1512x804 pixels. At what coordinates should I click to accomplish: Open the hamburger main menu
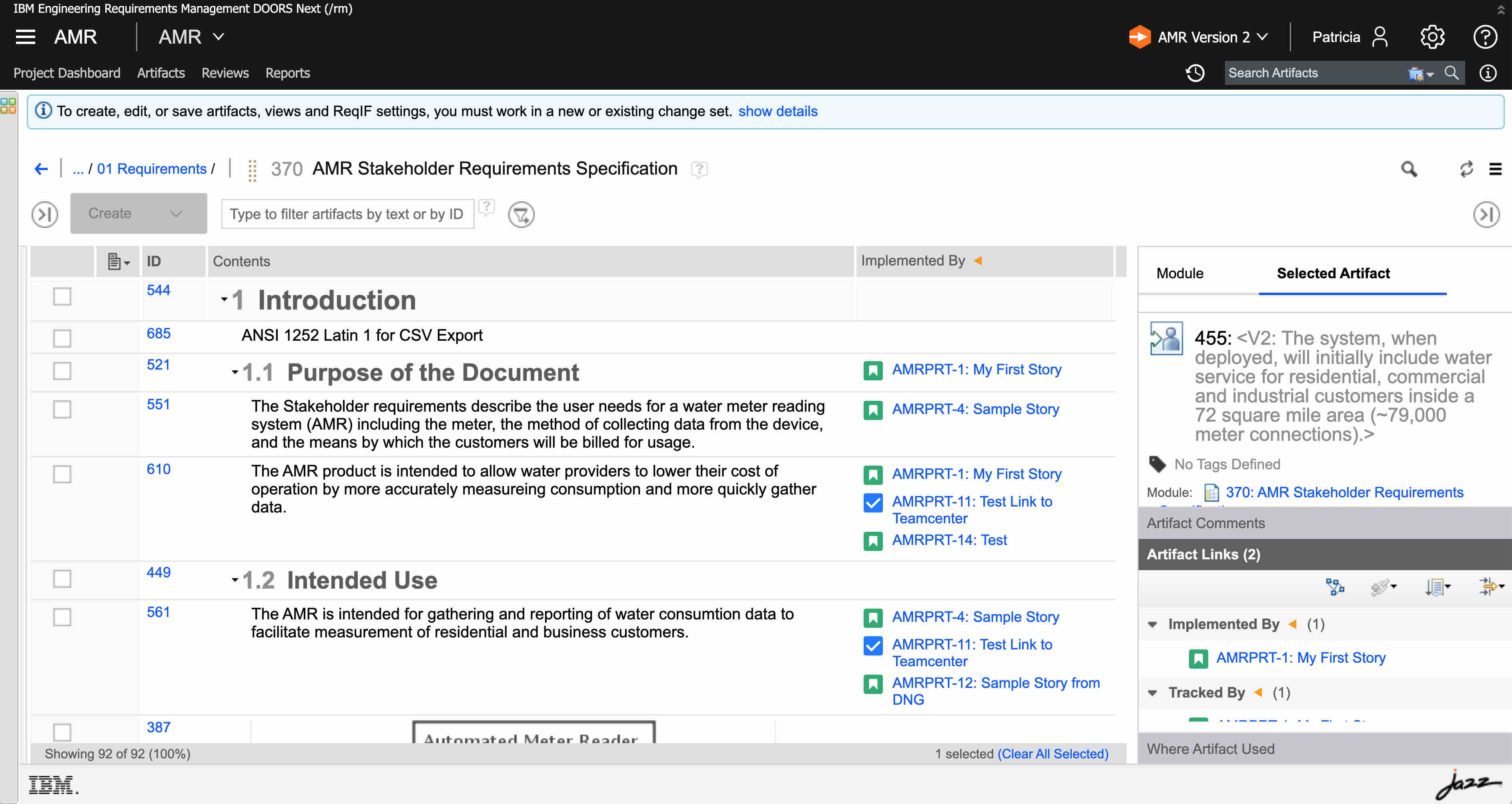[25, 37]
